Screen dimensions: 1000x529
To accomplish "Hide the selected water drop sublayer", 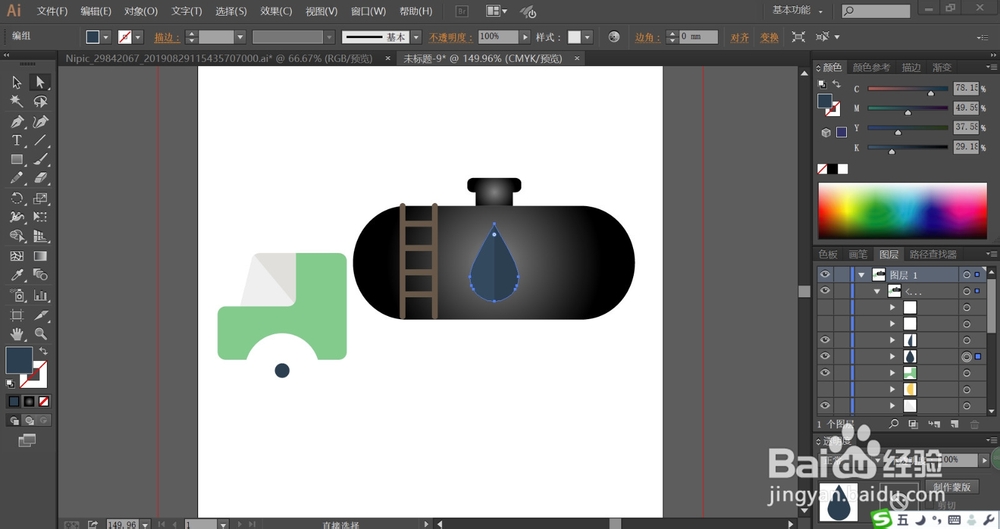I will (x=825, y=357).
